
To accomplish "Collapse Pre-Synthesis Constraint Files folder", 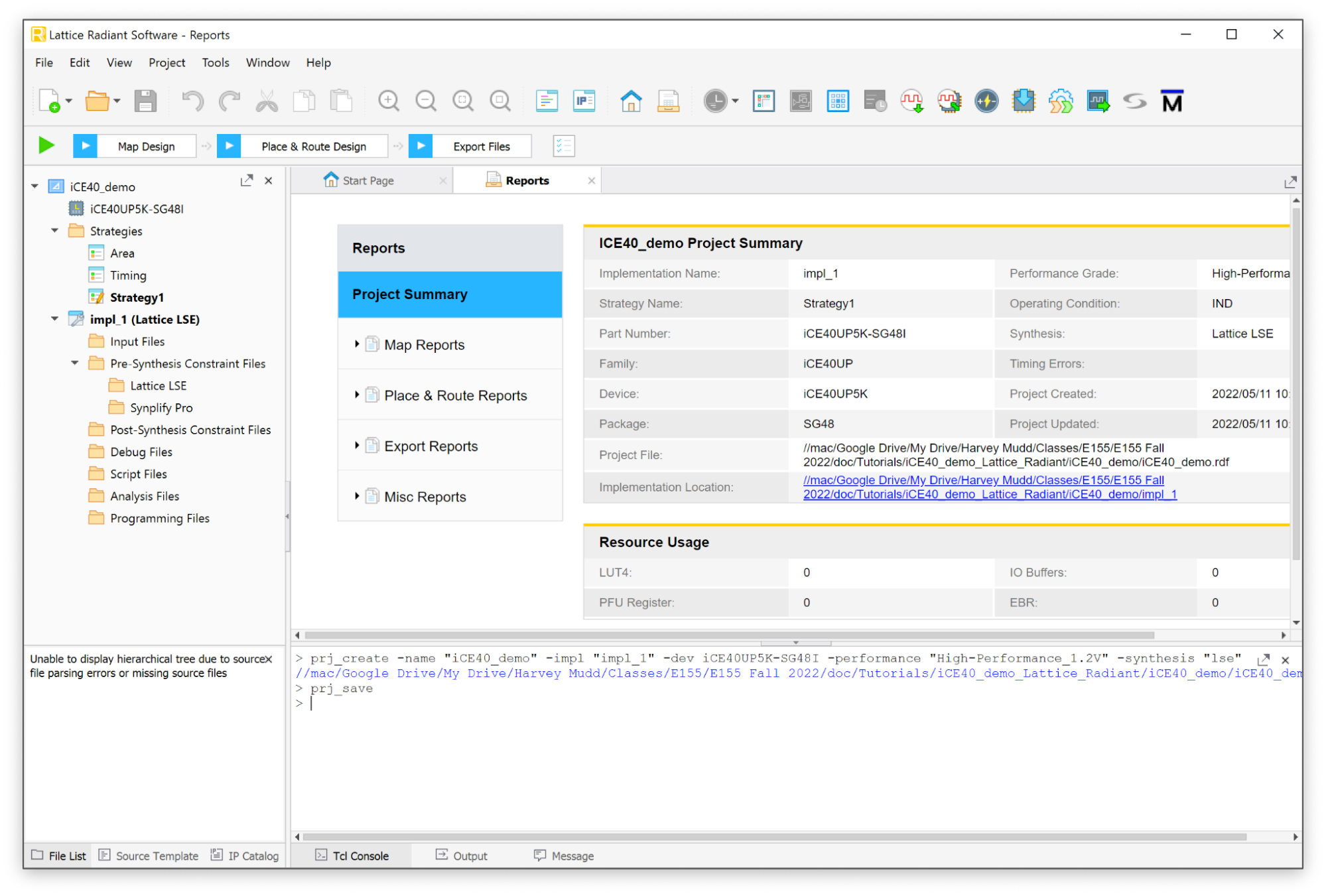I will [75, 363].
